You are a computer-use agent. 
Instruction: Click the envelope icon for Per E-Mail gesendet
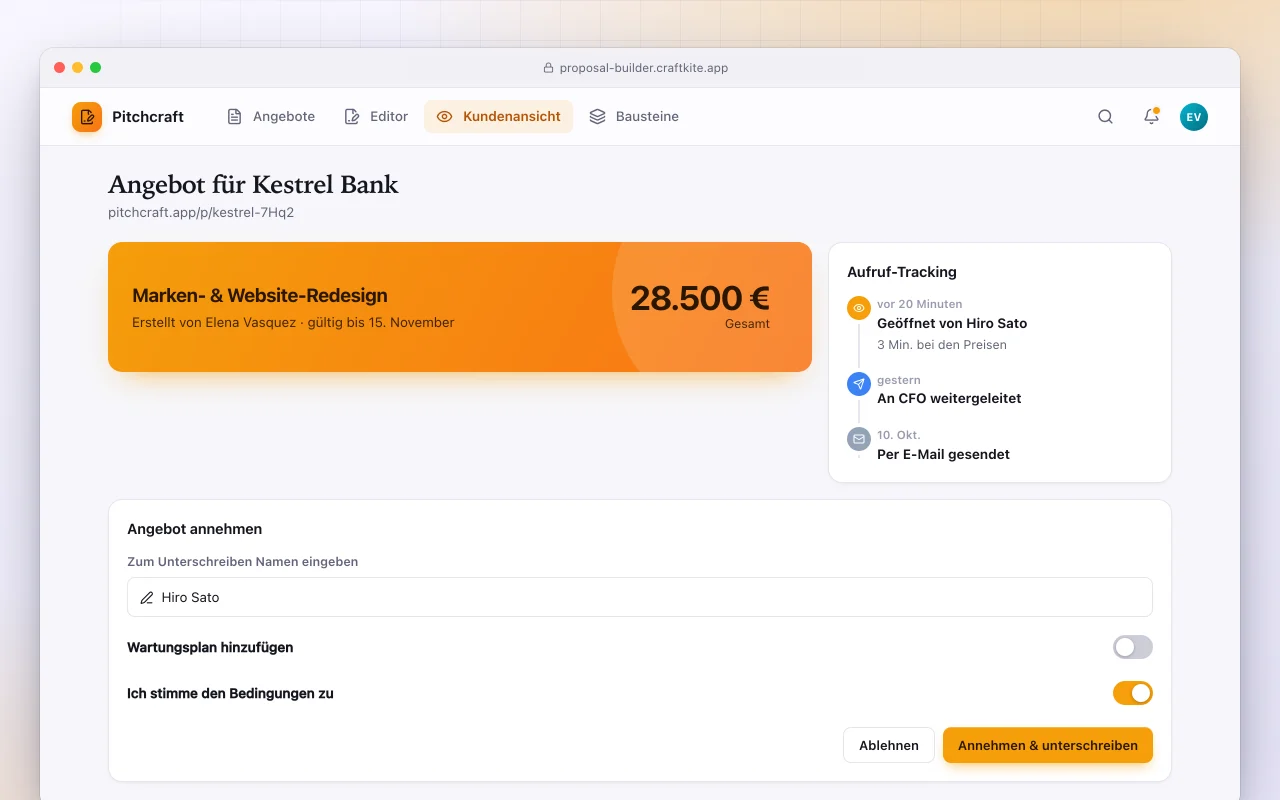point(859,439)
